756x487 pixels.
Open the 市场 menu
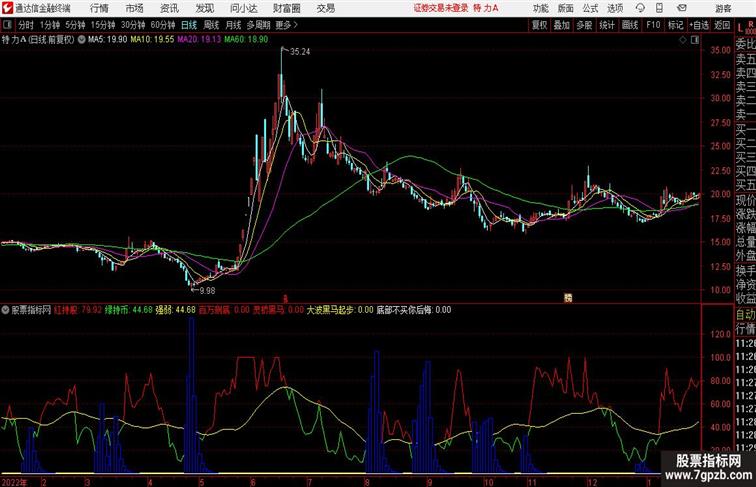134,8
